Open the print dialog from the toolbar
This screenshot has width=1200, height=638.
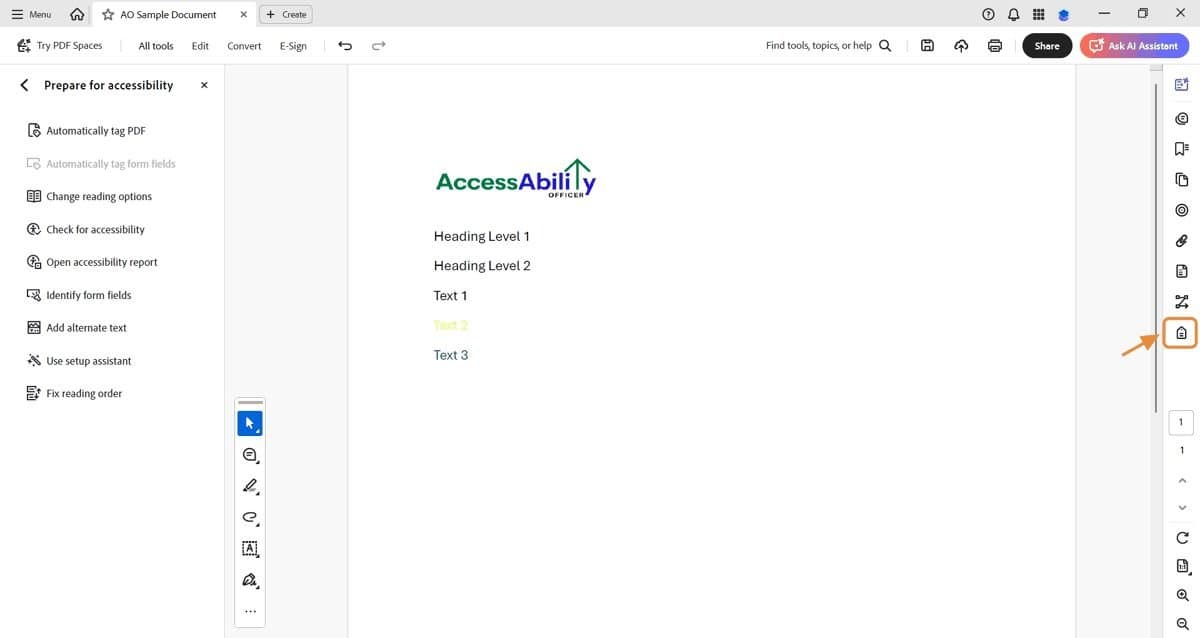(994, 45)
